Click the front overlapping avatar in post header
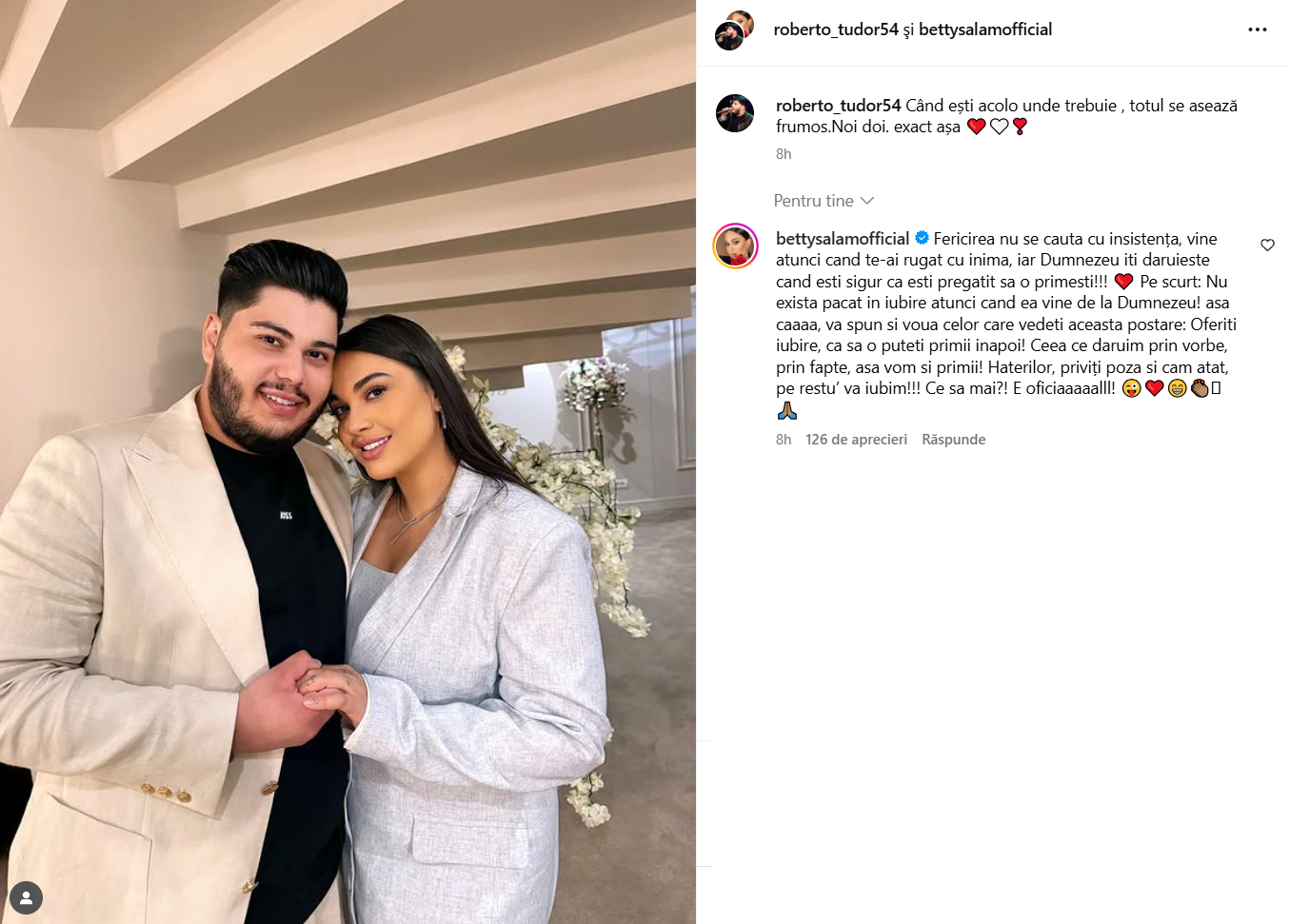Viewport: 1290px width, 924px height. [x=729, y=36]
